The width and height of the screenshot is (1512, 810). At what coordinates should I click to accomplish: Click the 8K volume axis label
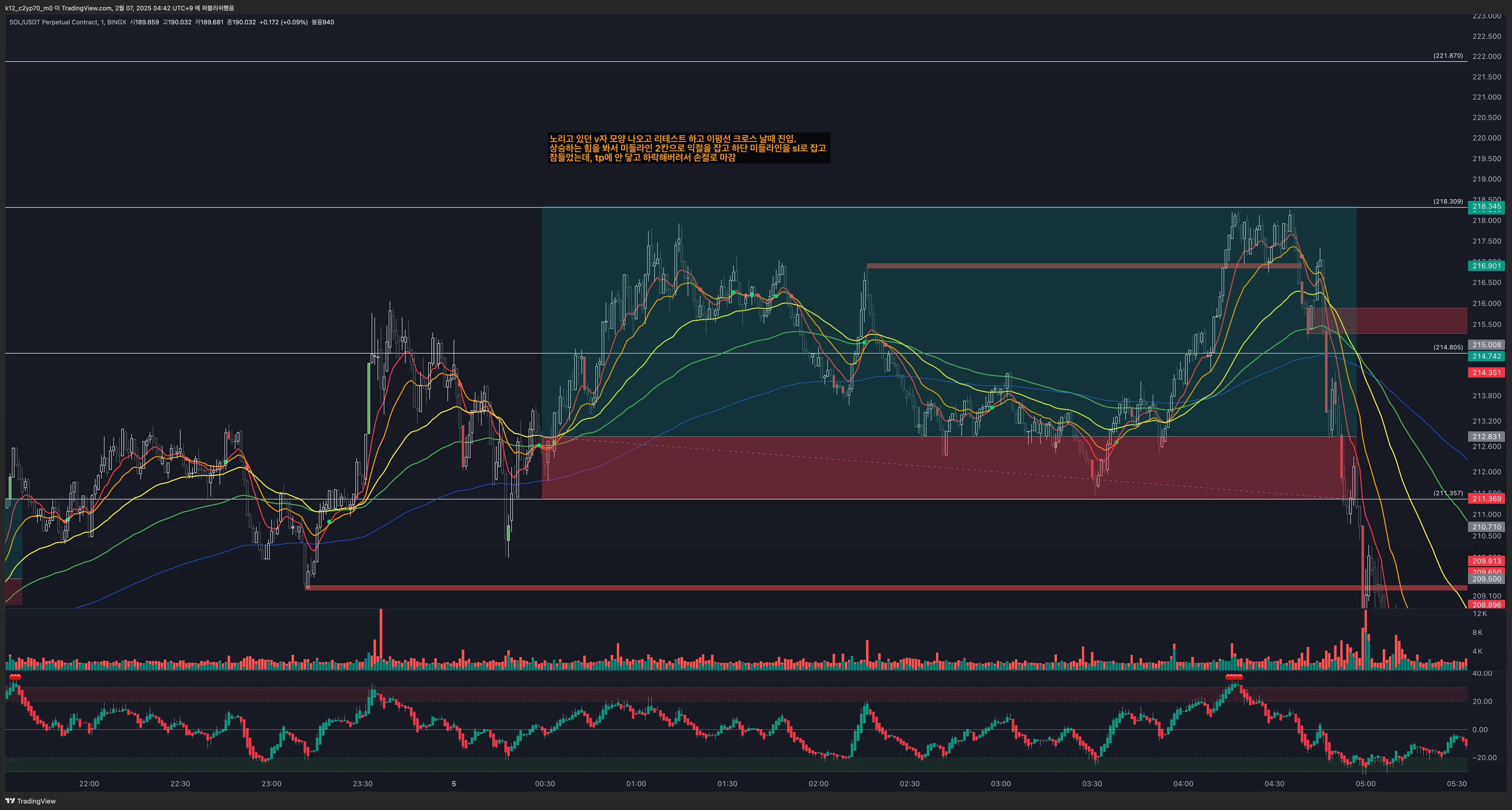coord(1477,633)
